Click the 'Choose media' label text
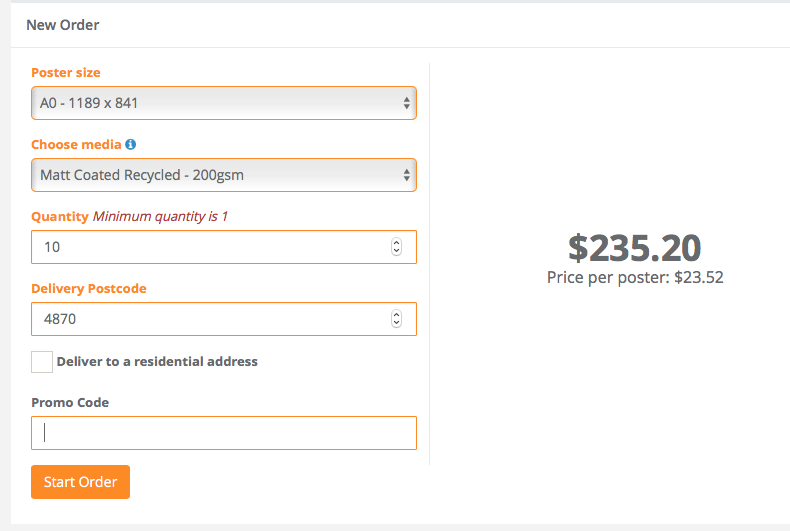 [76, 145]
